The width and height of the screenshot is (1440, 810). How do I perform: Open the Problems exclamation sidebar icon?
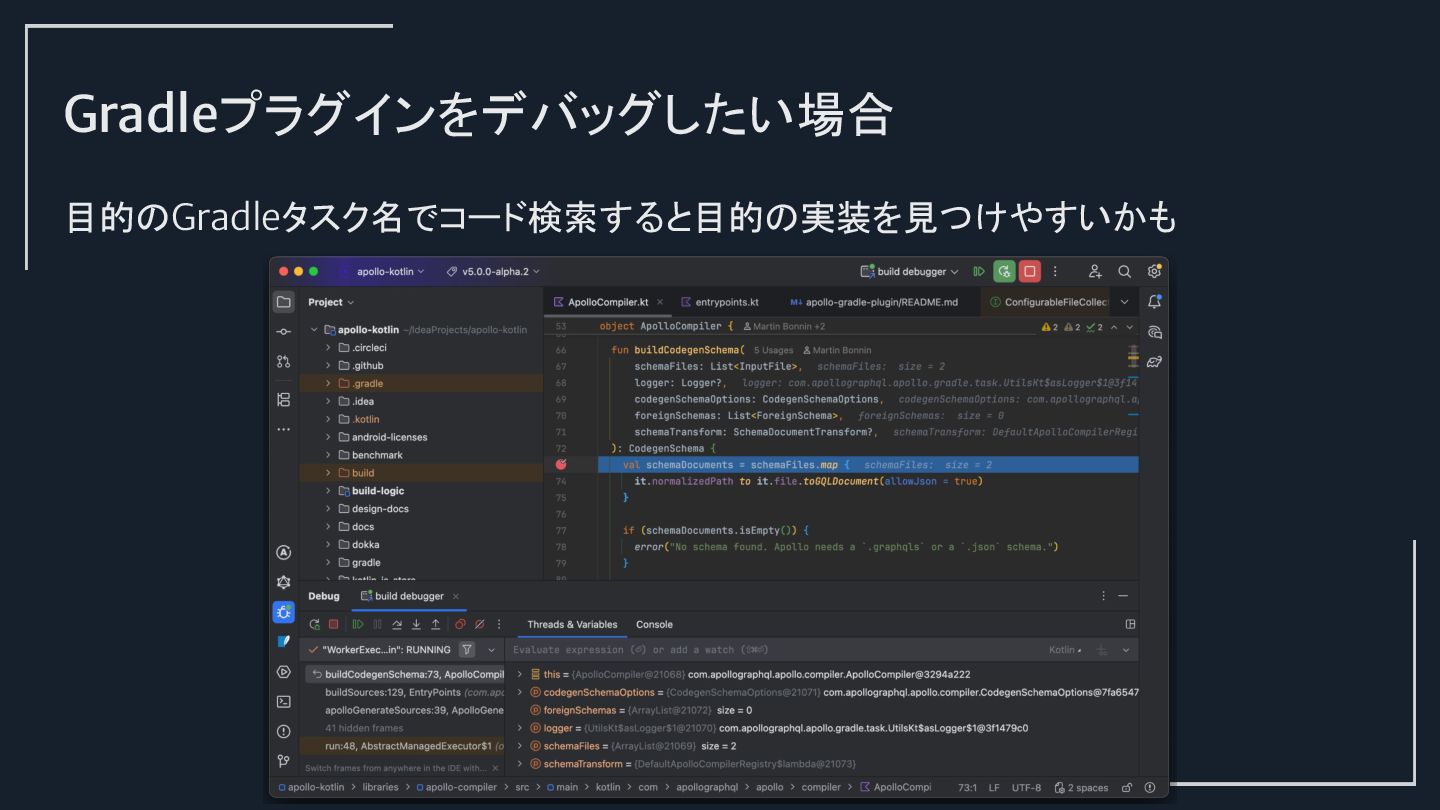(284, 732)
